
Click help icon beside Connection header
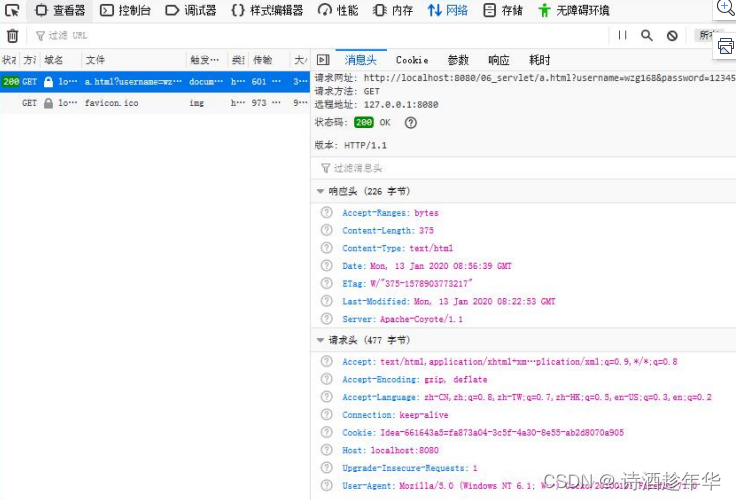tap(327, 415)
